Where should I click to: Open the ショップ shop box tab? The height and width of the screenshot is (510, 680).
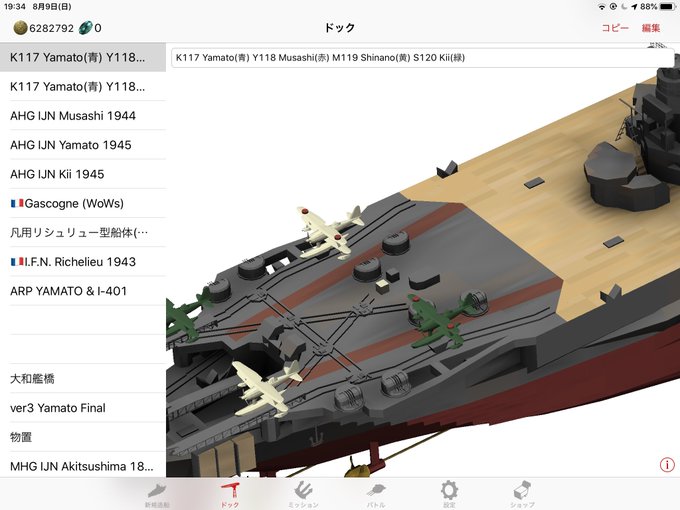point(522,495)
